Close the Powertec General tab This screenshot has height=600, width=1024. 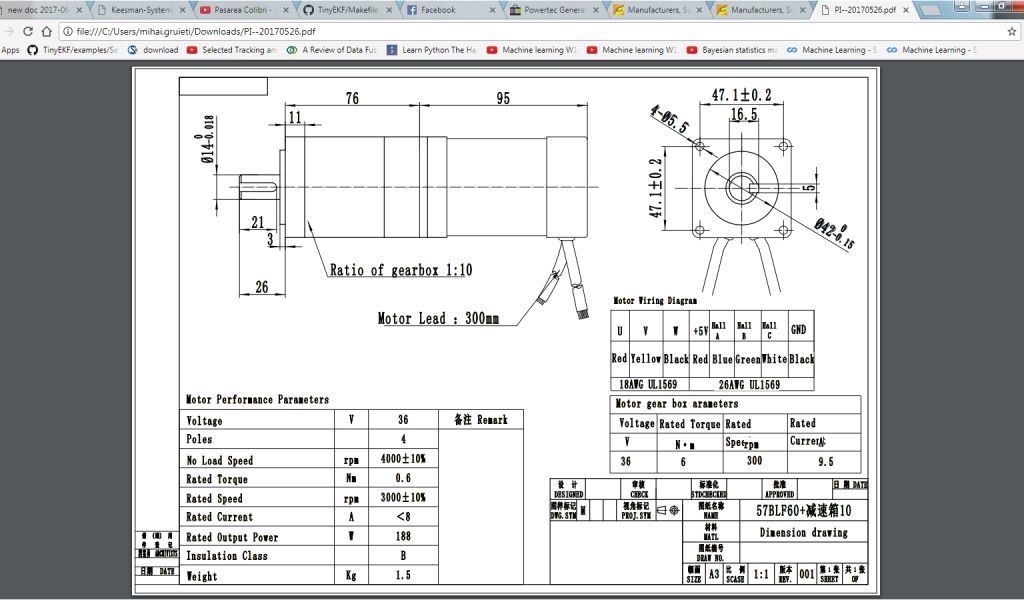pyautogui.click(x=597, y=10)
